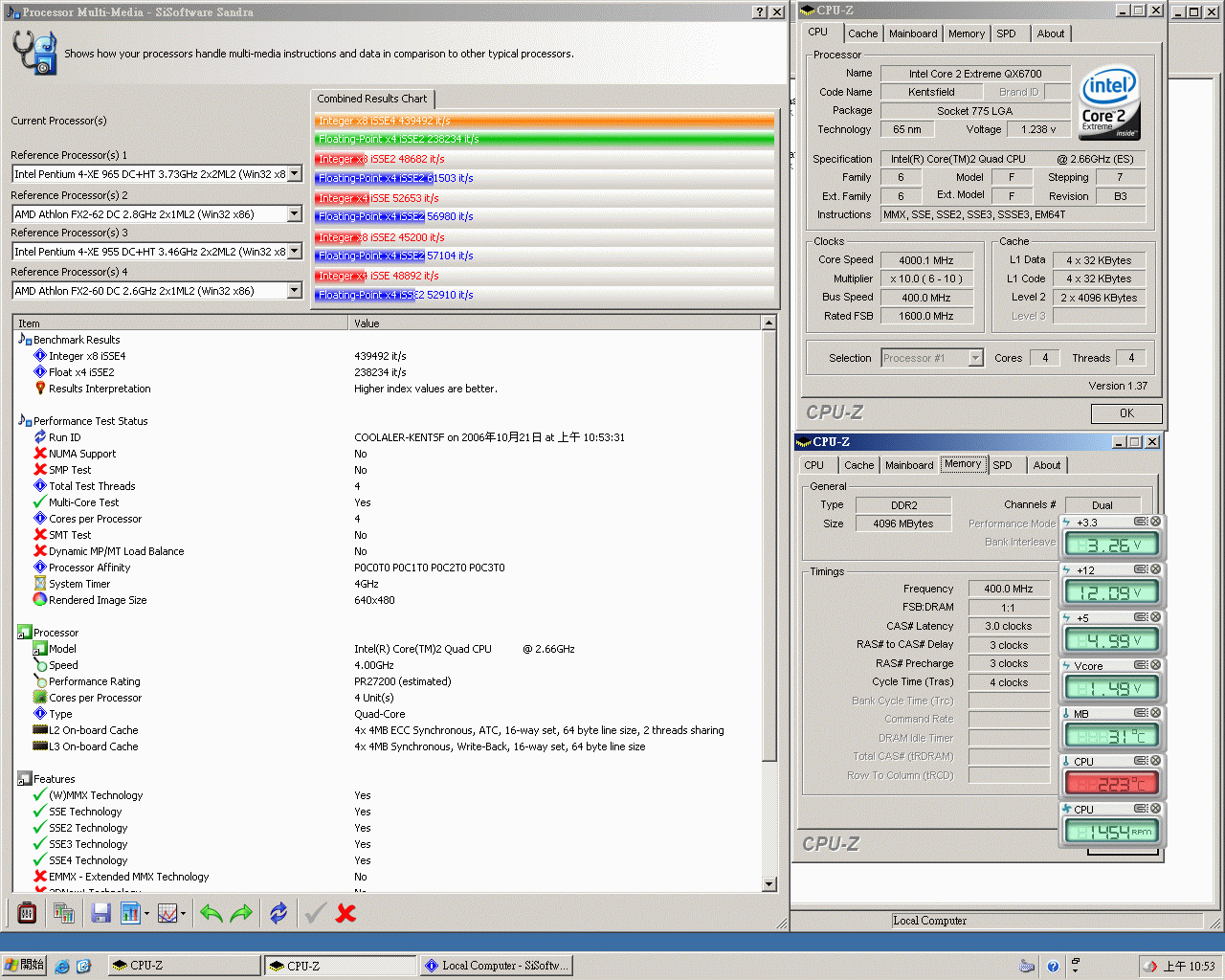Screen dimensions: 1225x980
Task: Click the keyboard icon on the taskbar
Action: (x=1027, y=966)
